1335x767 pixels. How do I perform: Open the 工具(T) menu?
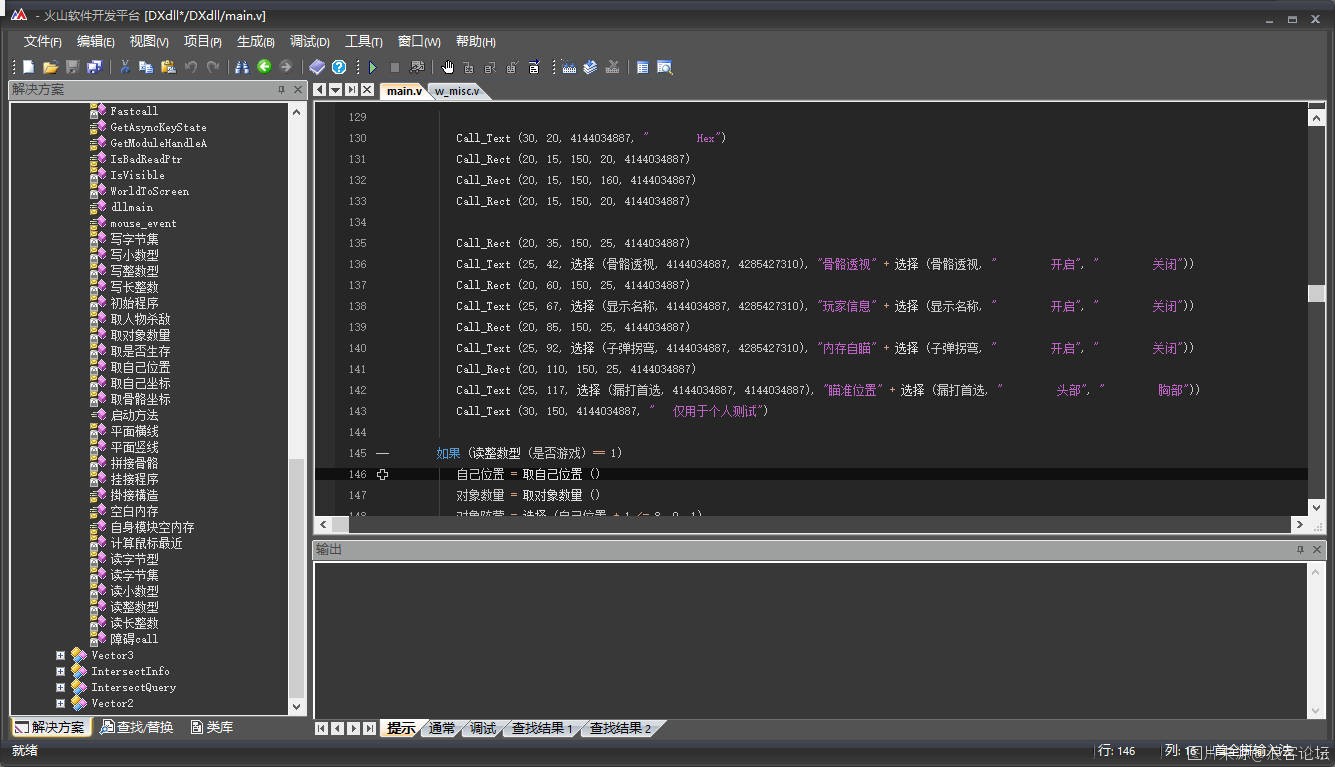pos(364,41)
